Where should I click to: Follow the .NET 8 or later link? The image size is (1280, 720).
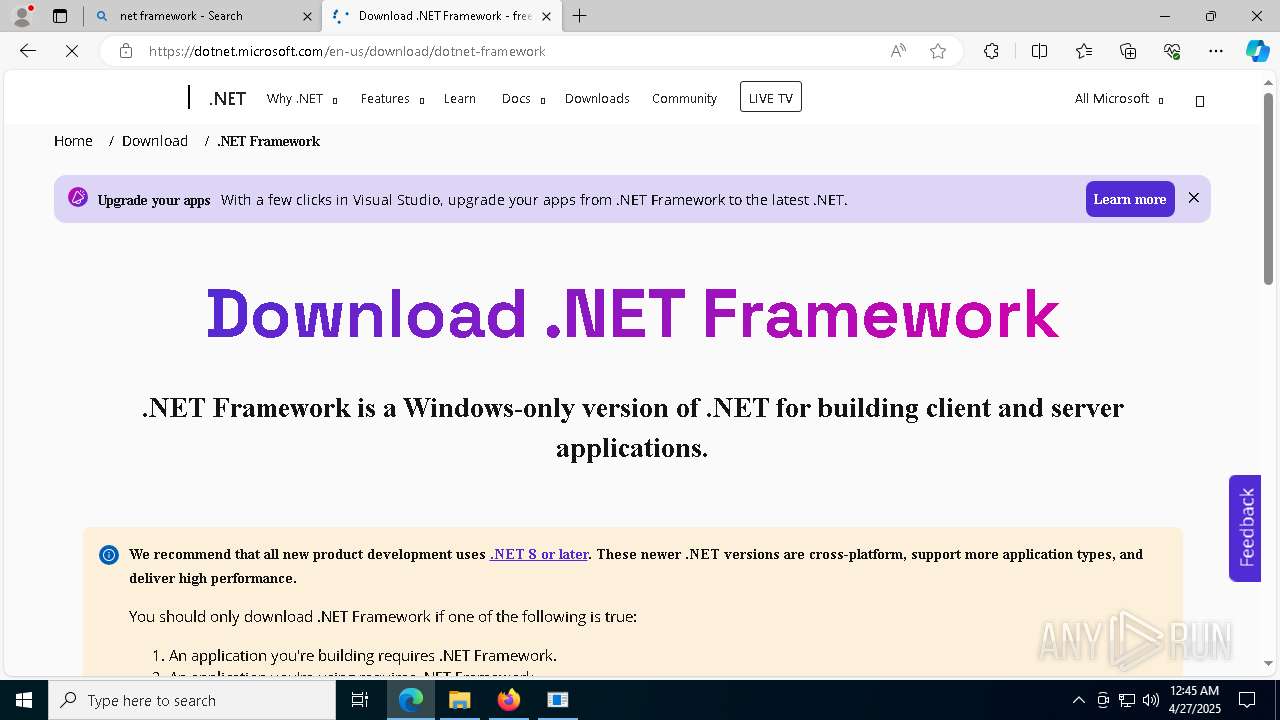pos(539,554)
